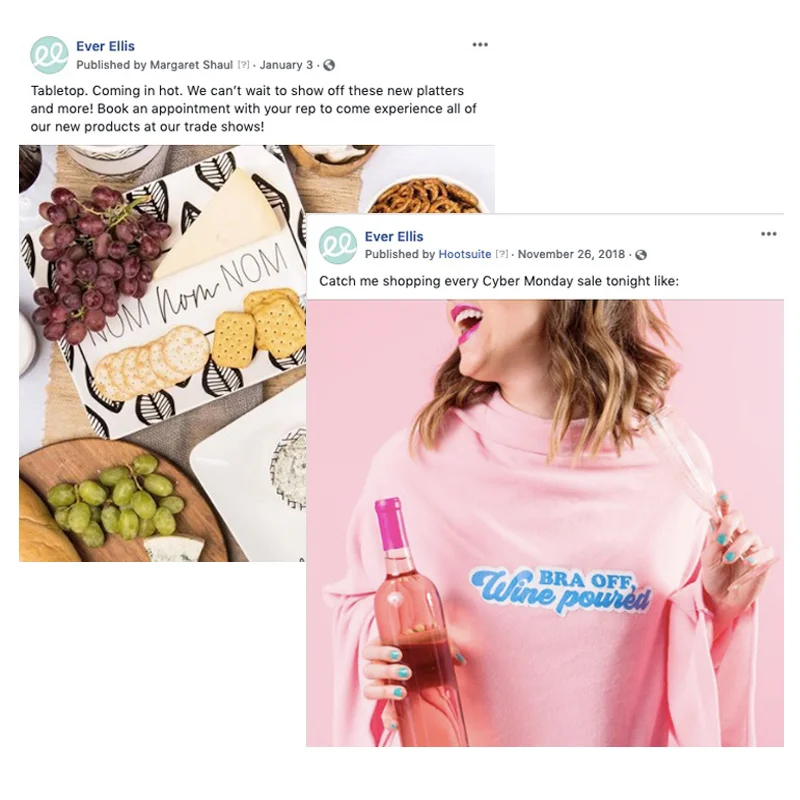Image resolution: width=800 pixels, height=800 pixels.
Task: Click the Ever Ellis avatar on tabletop post
Action: (x=49, y=55)
